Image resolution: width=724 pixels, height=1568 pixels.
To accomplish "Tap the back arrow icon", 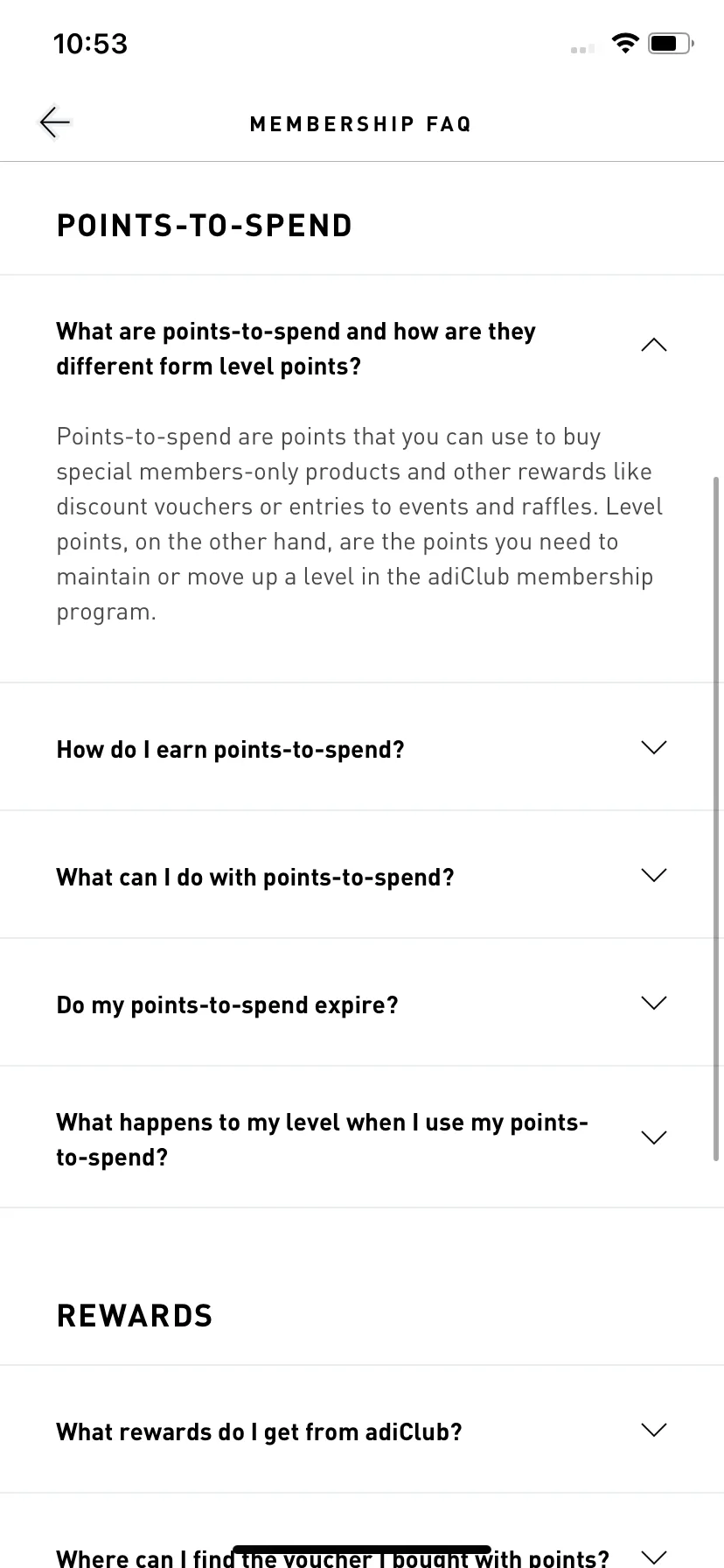I will coord(54,122).
